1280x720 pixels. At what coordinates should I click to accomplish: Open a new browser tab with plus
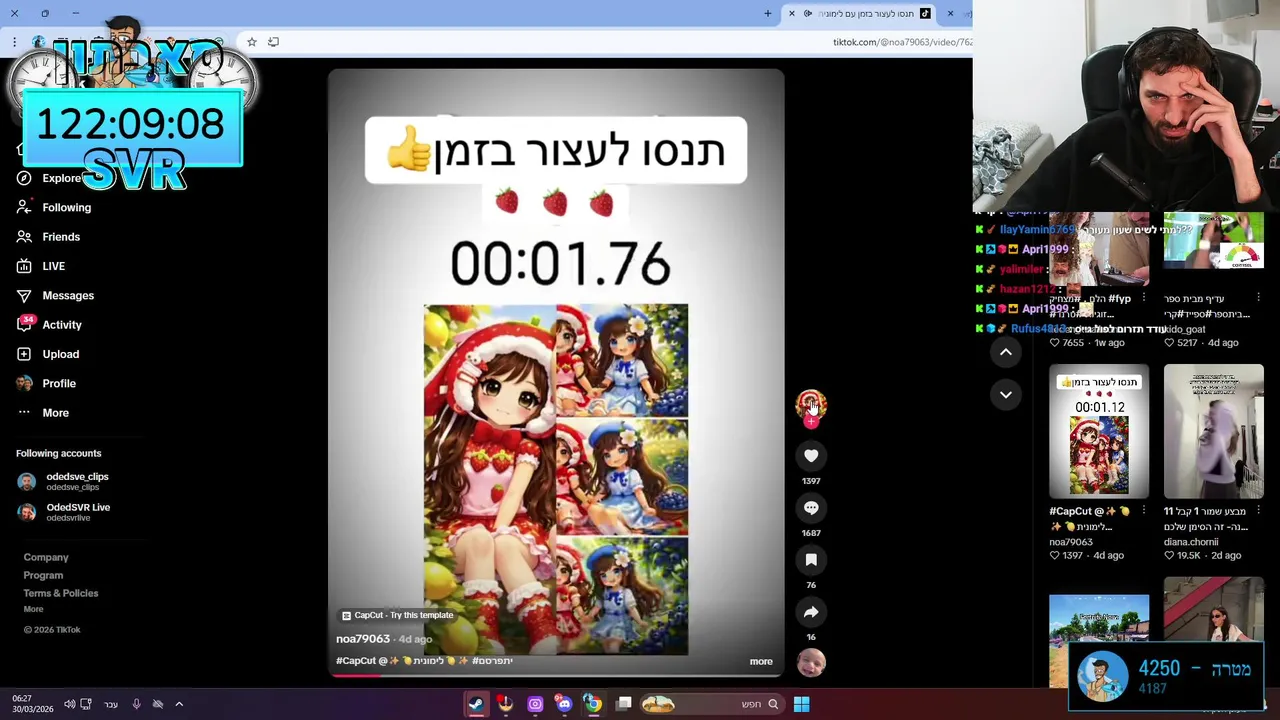pyautogui.click(x=768, y=14)
